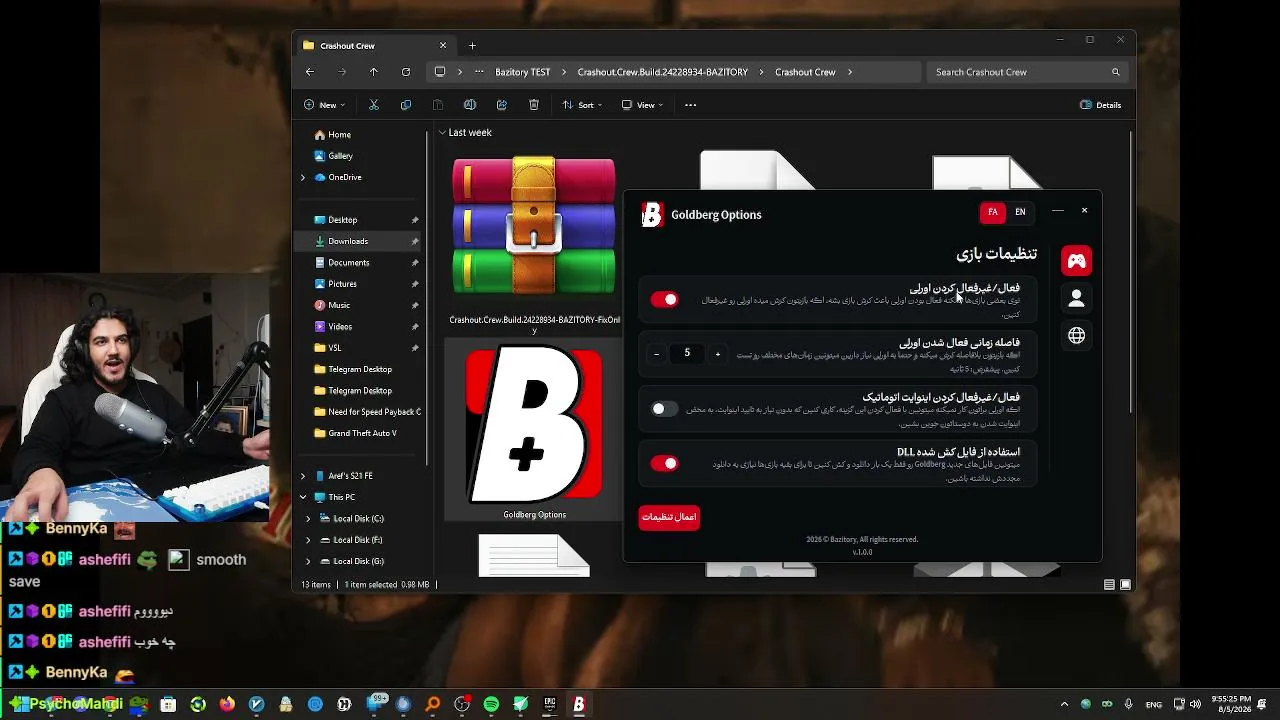The height and width of the screenshot is (720, 1280).
Task: Cut the selected file in File Explorer
Action: pos(374,105)
